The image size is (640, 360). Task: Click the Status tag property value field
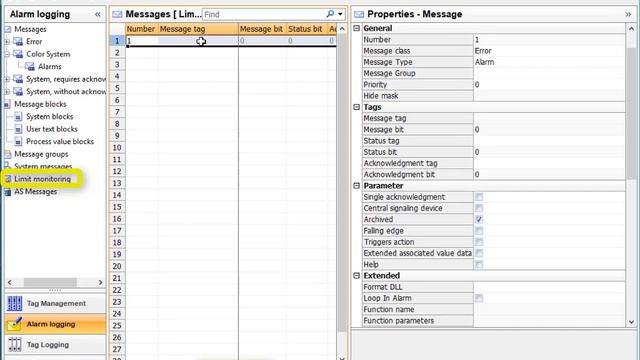click(x=549, y=141)
